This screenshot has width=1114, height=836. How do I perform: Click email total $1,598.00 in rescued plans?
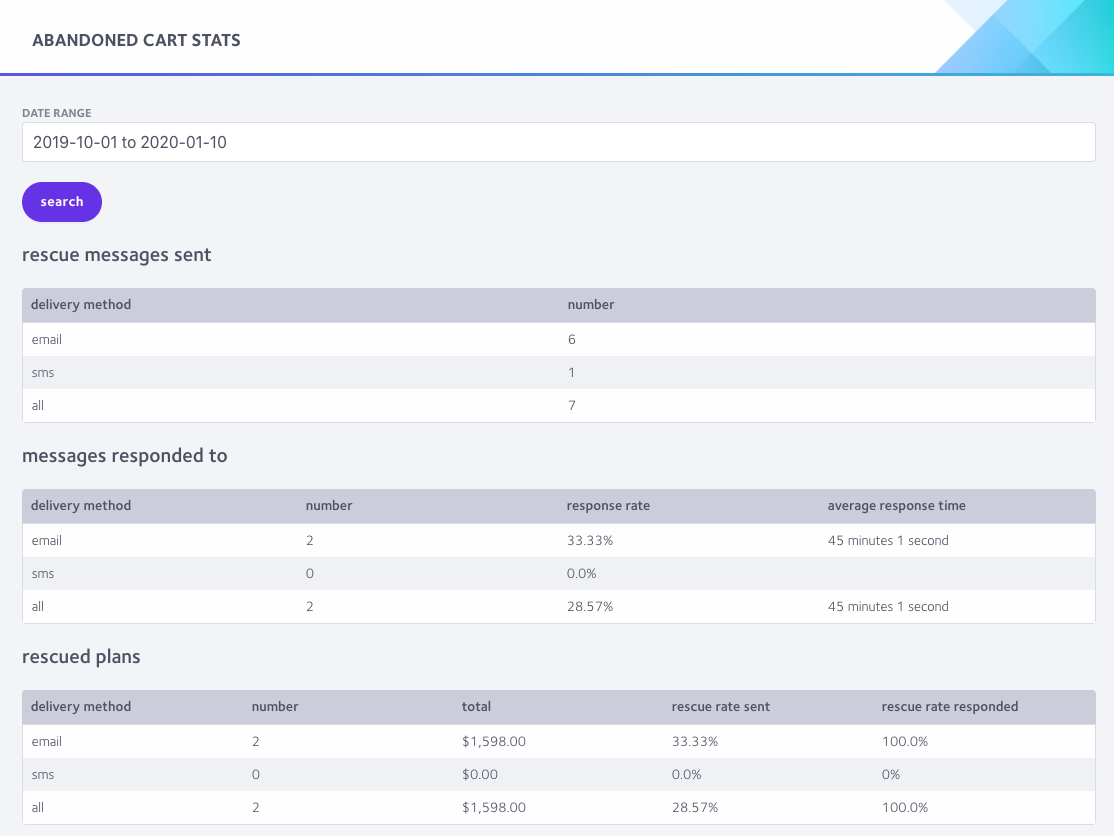[x=494, y=742]
